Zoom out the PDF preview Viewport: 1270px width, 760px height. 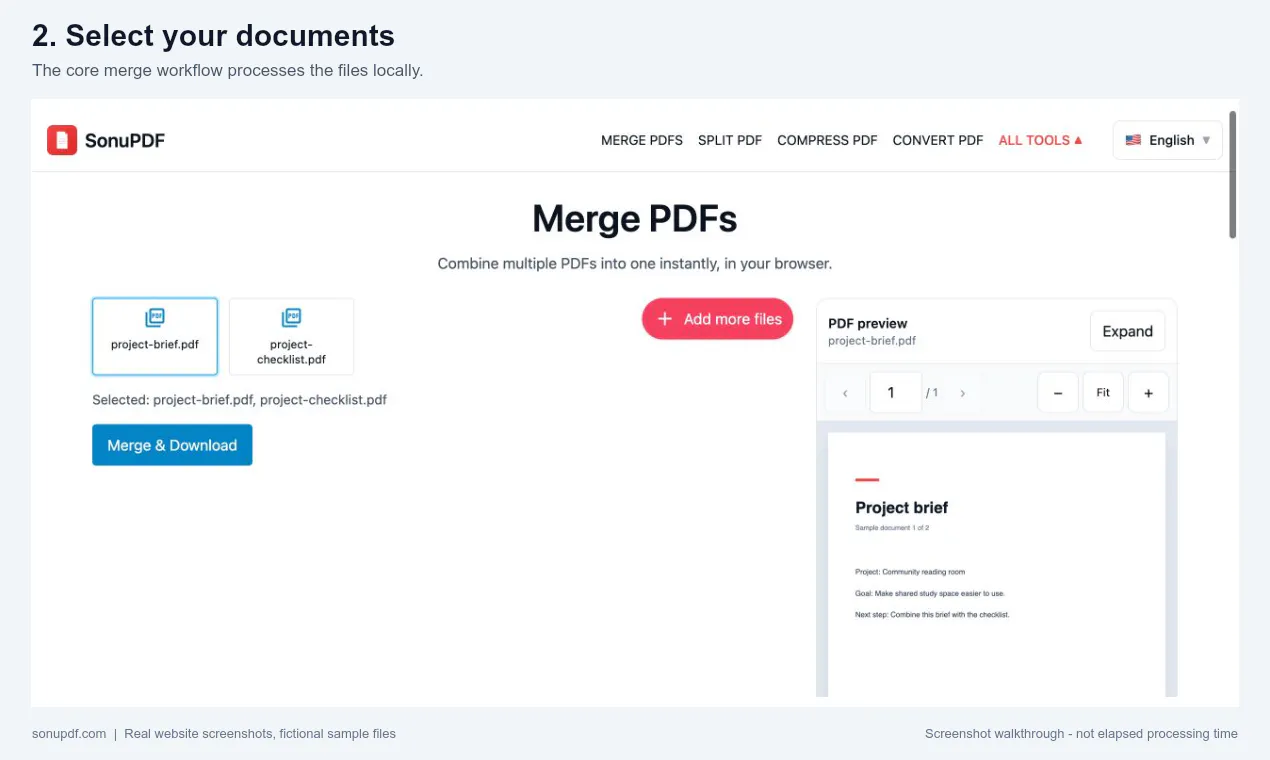click(1058, 393)
